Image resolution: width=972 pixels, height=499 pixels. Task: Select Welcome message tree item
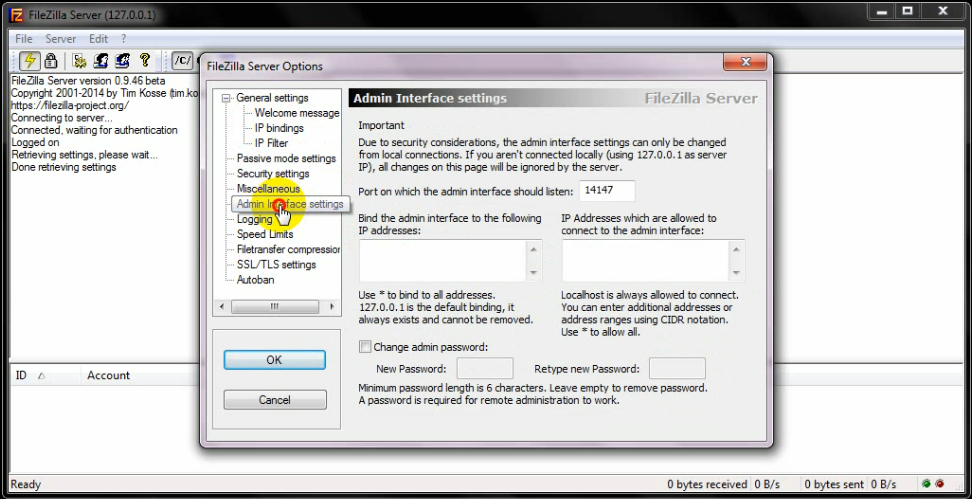297,113
